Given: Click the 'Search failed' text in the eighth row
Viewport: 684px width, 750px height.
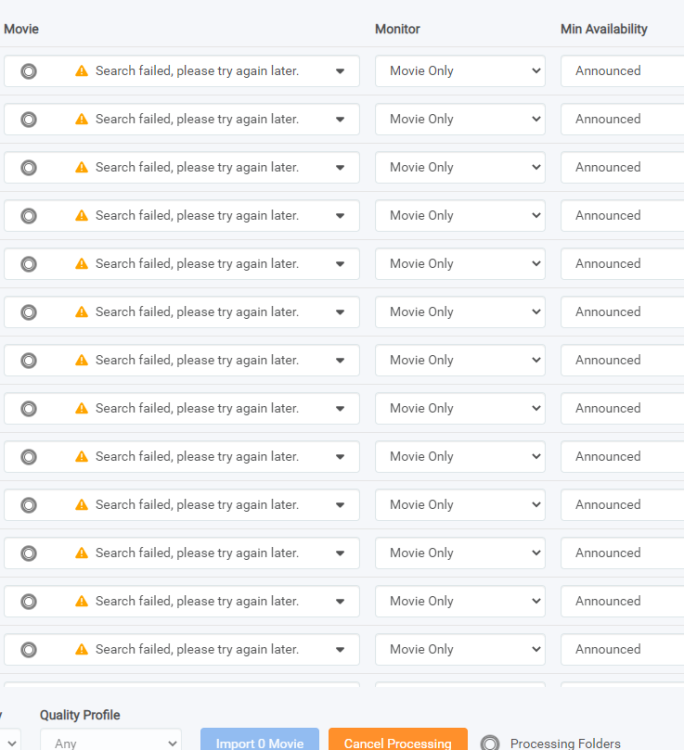Looking at the screenshot, I should click(197, 408).
